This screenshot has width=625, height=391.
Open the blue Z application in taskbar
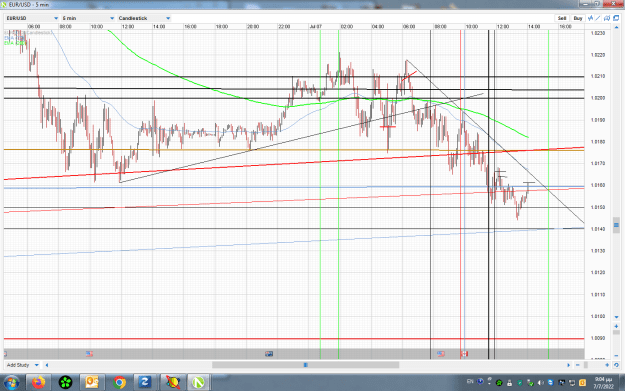[145, 383]
